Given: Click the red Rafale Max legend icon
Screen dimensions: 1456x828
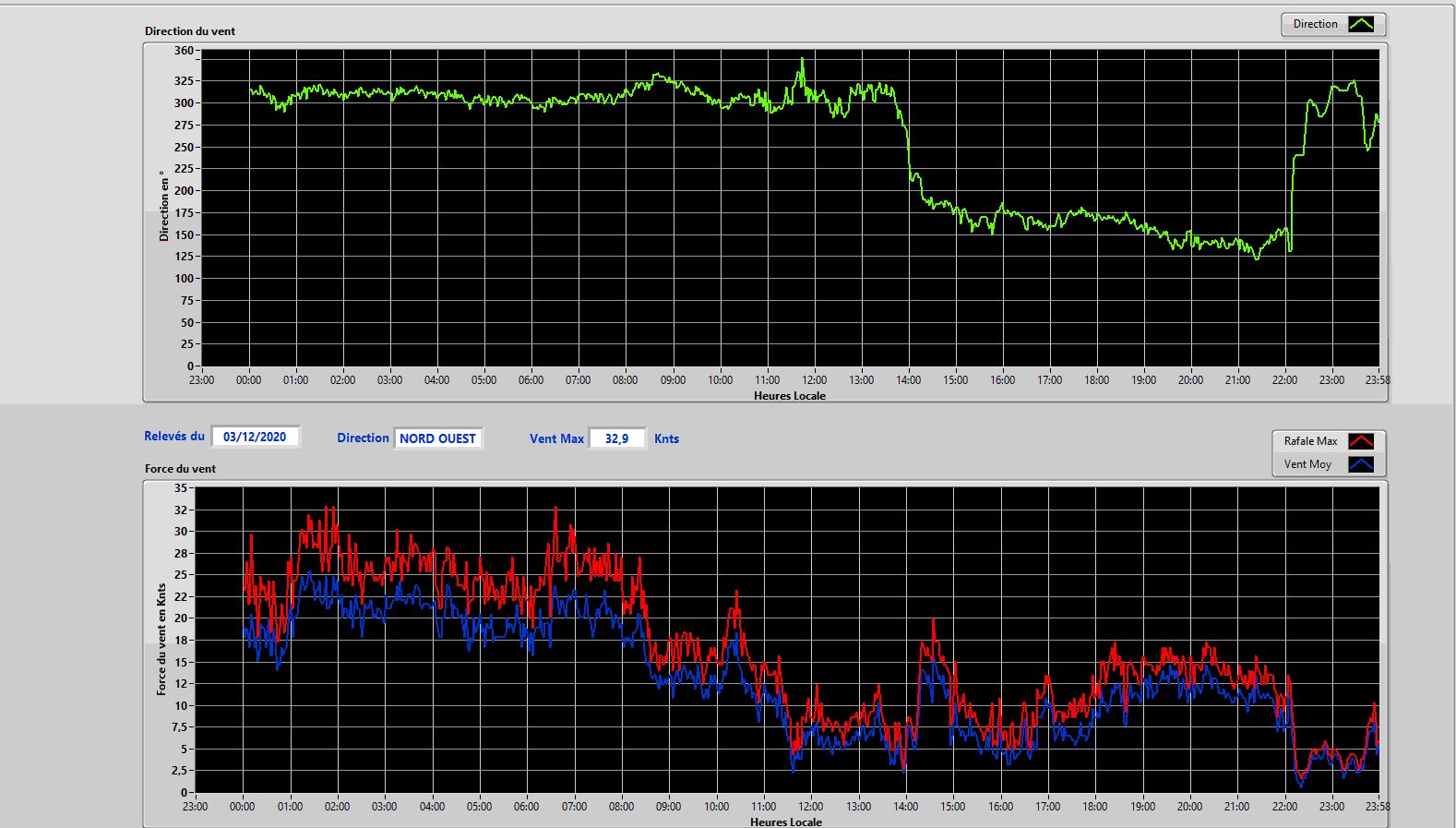Looking at the screenshot, I should pos(1361,441).
